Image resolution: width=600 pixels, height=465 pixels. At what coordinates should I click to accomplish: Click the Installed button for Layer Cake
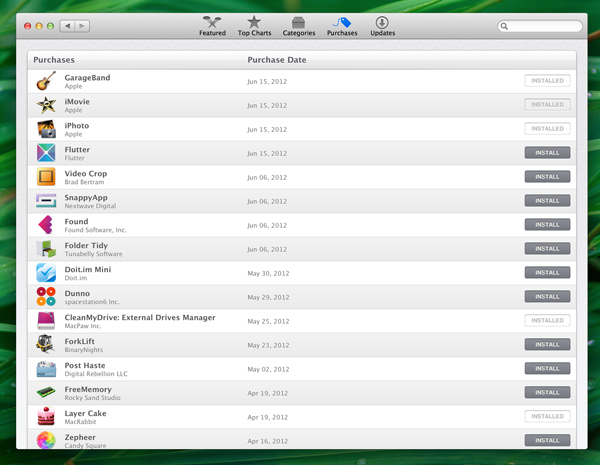(x=547, y=416)
